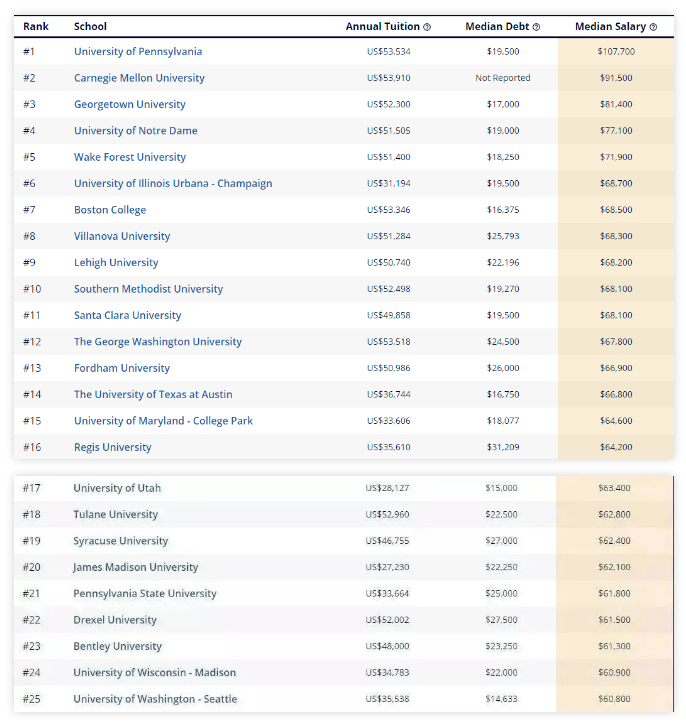Click rank #25 cell
The width and height of the screenshot is (686, 726).
click(x=31, y=699)
